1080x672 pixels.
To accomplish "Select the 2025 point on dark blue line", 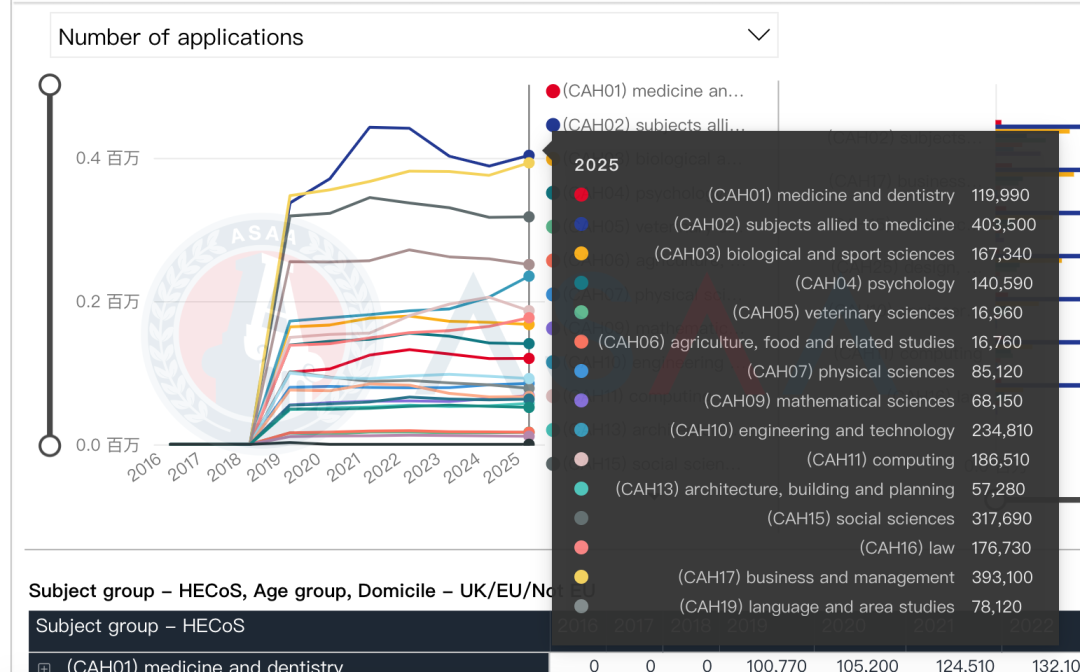I will pos(529,156).
